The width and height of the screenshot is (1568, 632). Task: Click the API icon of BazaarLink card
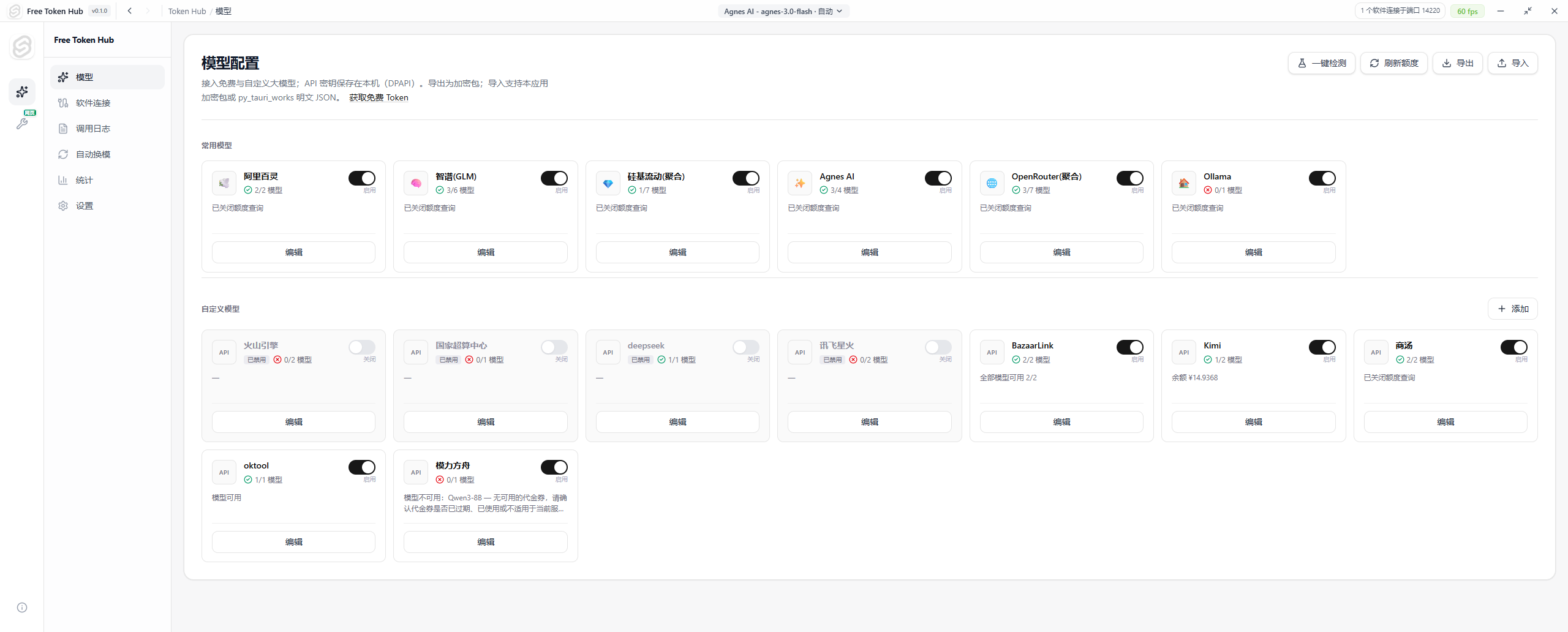[992, 352]
